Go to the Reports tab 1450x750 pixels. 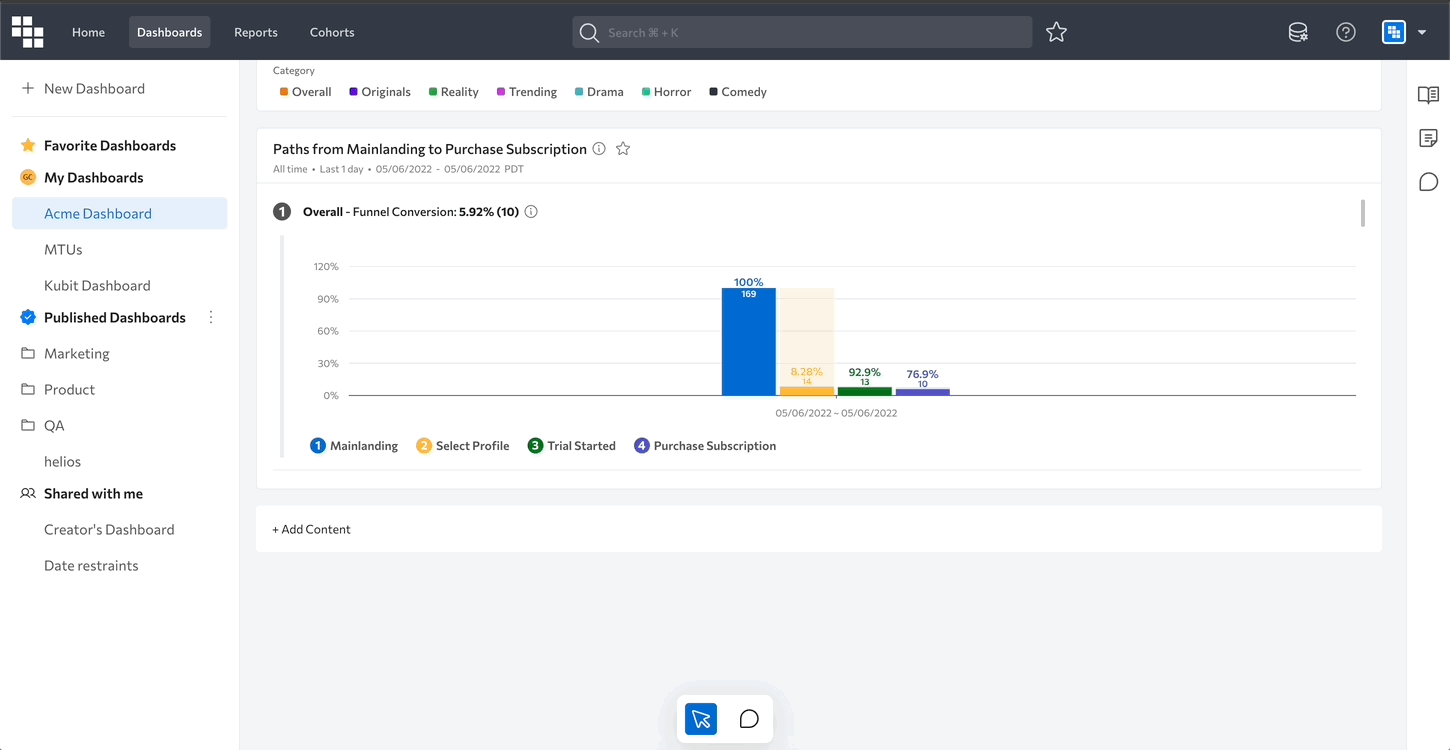(x=256, y=32)
